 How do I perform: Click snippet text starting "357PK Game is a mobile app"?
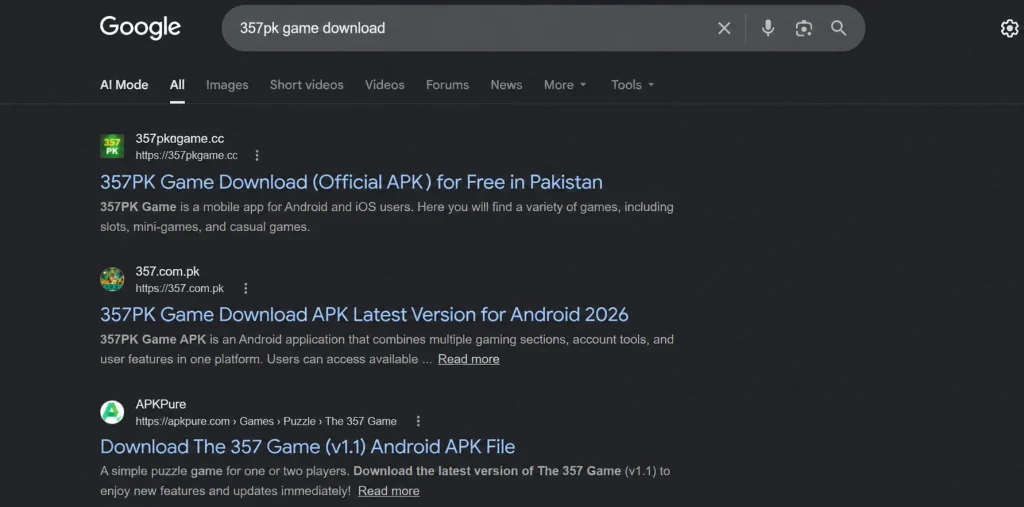pos(387,218)
